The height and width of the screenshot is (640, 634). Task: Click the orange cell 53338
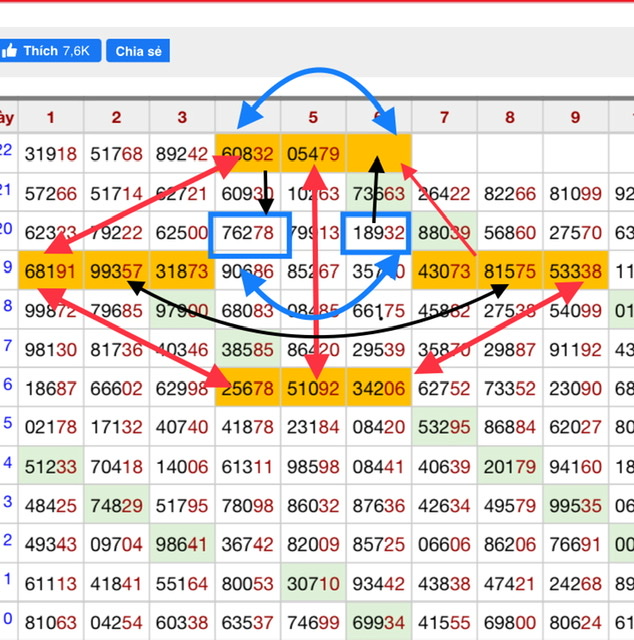coord(575,272)
